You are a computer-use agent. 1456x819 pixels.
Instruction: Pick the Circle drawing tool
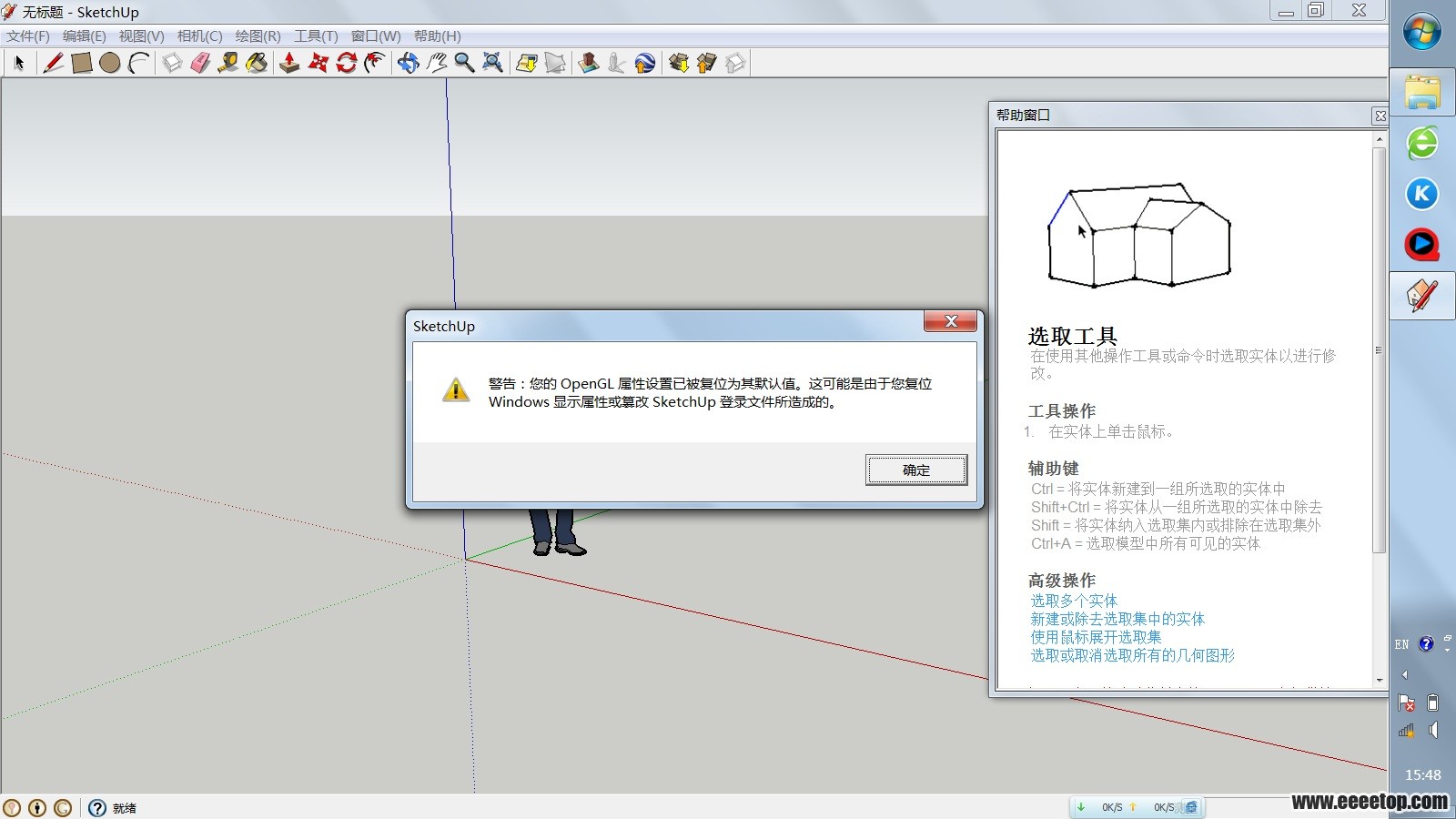click(110, 63)
